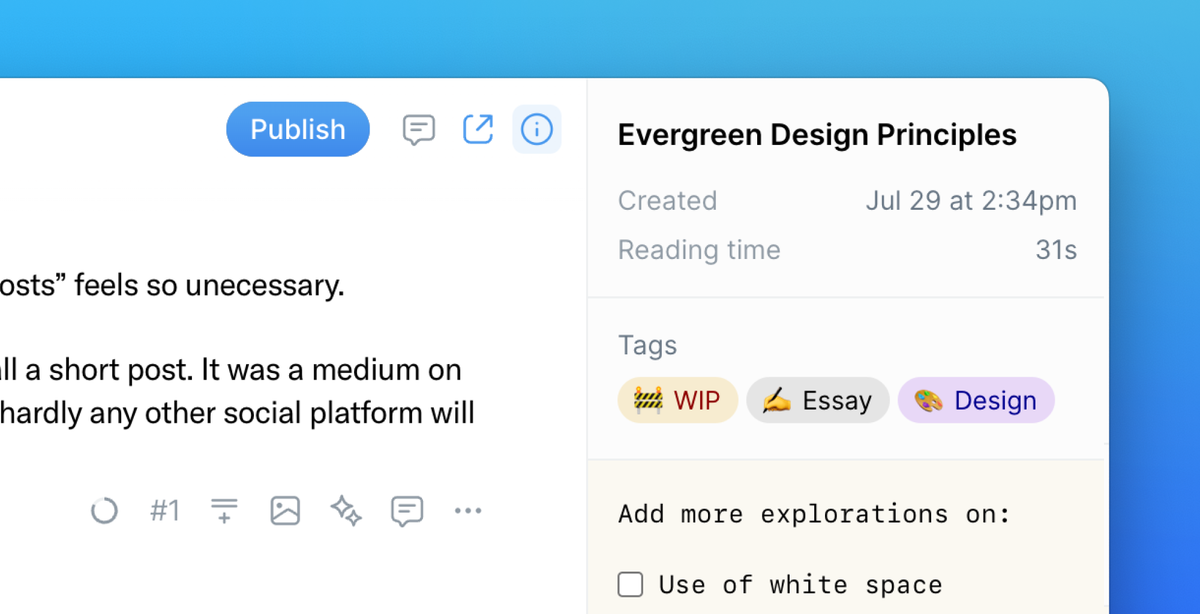Toggle the info panel icon
The height and width of the screenshot is (614, 1200).
(x=537, y=129)
